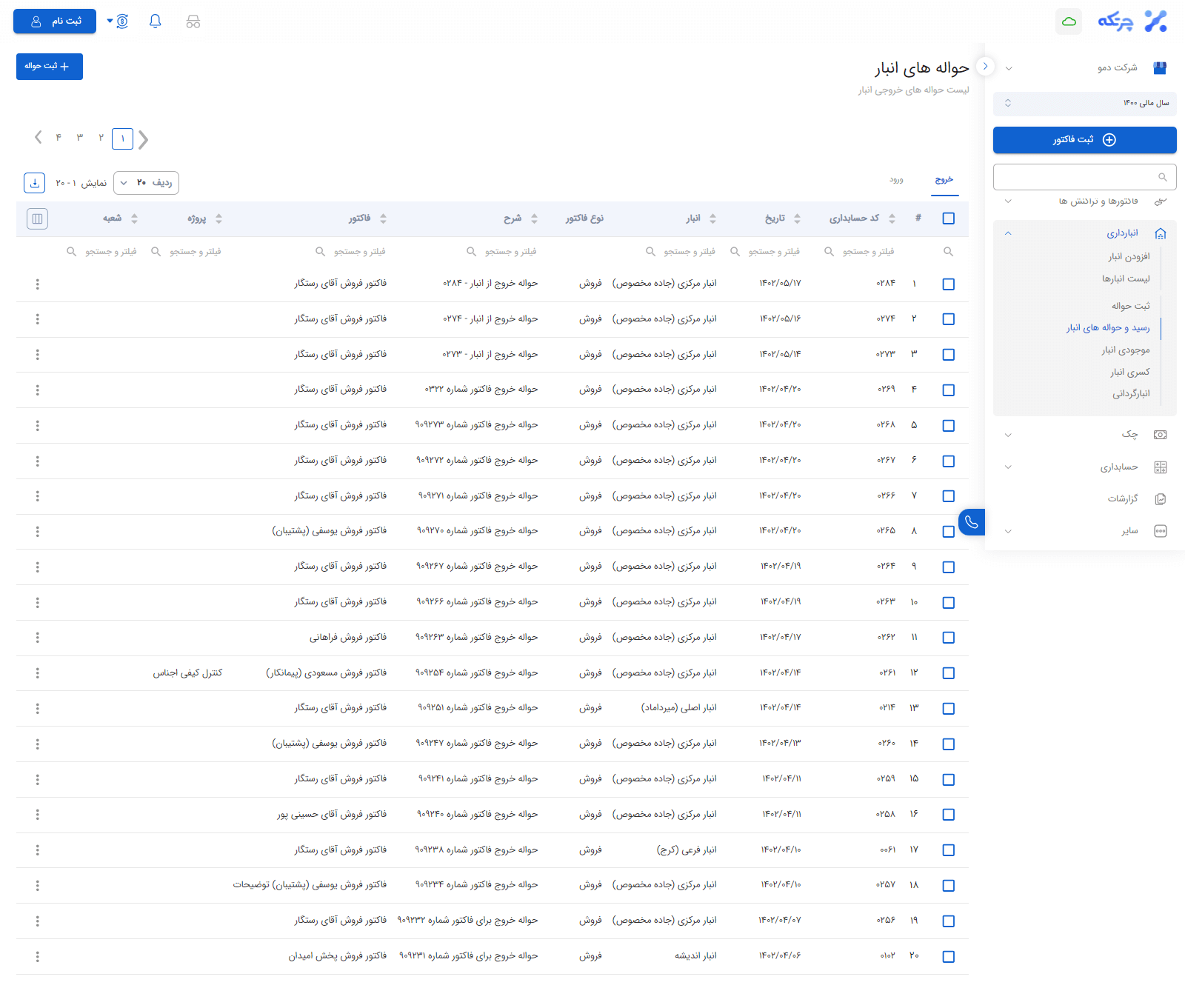Click the currency exchange icon in the top toolbar

pos(121,21)
